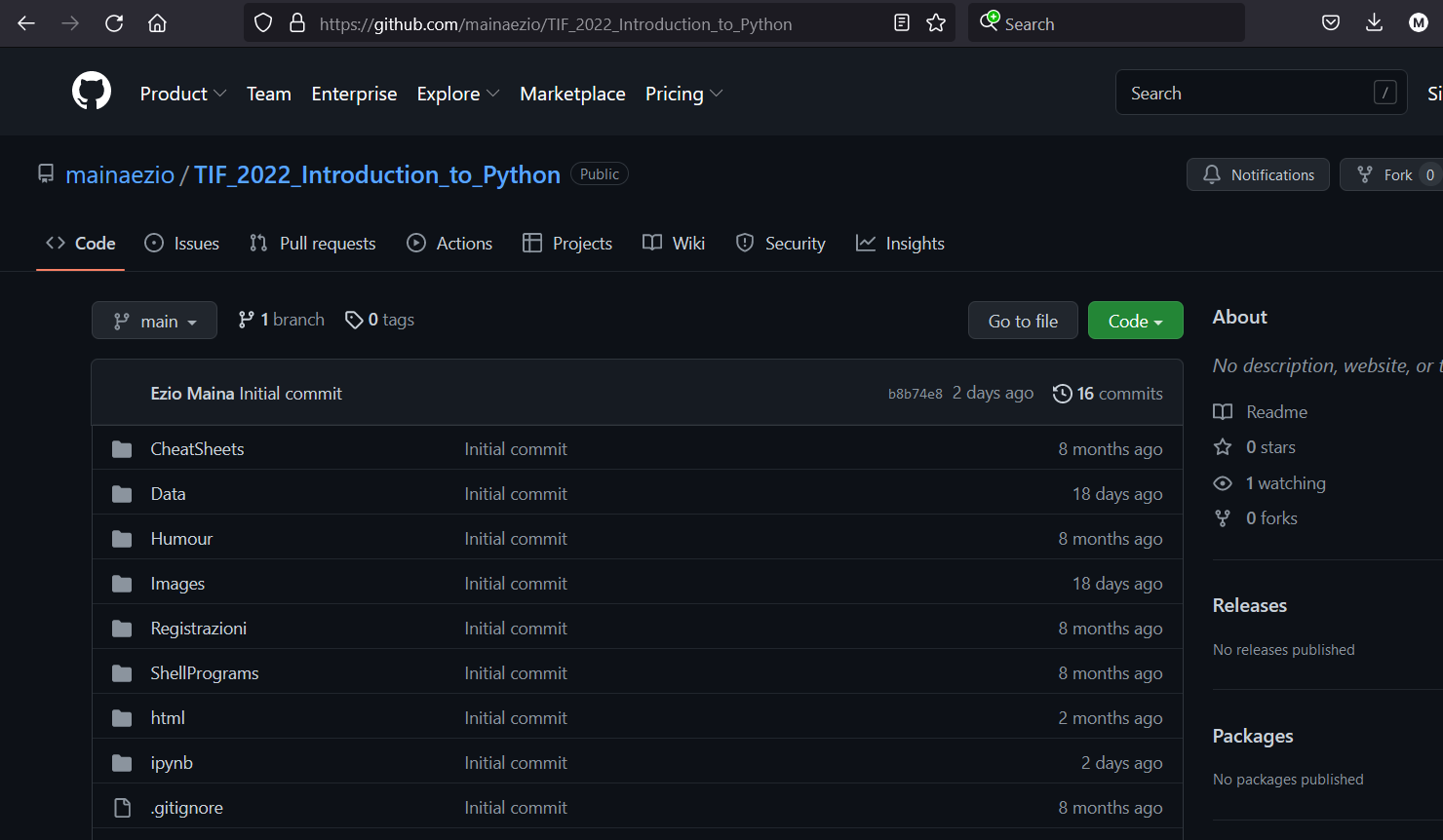Open the browser home page icon
The image size is (1443, 840).
(x=157, y=23)
